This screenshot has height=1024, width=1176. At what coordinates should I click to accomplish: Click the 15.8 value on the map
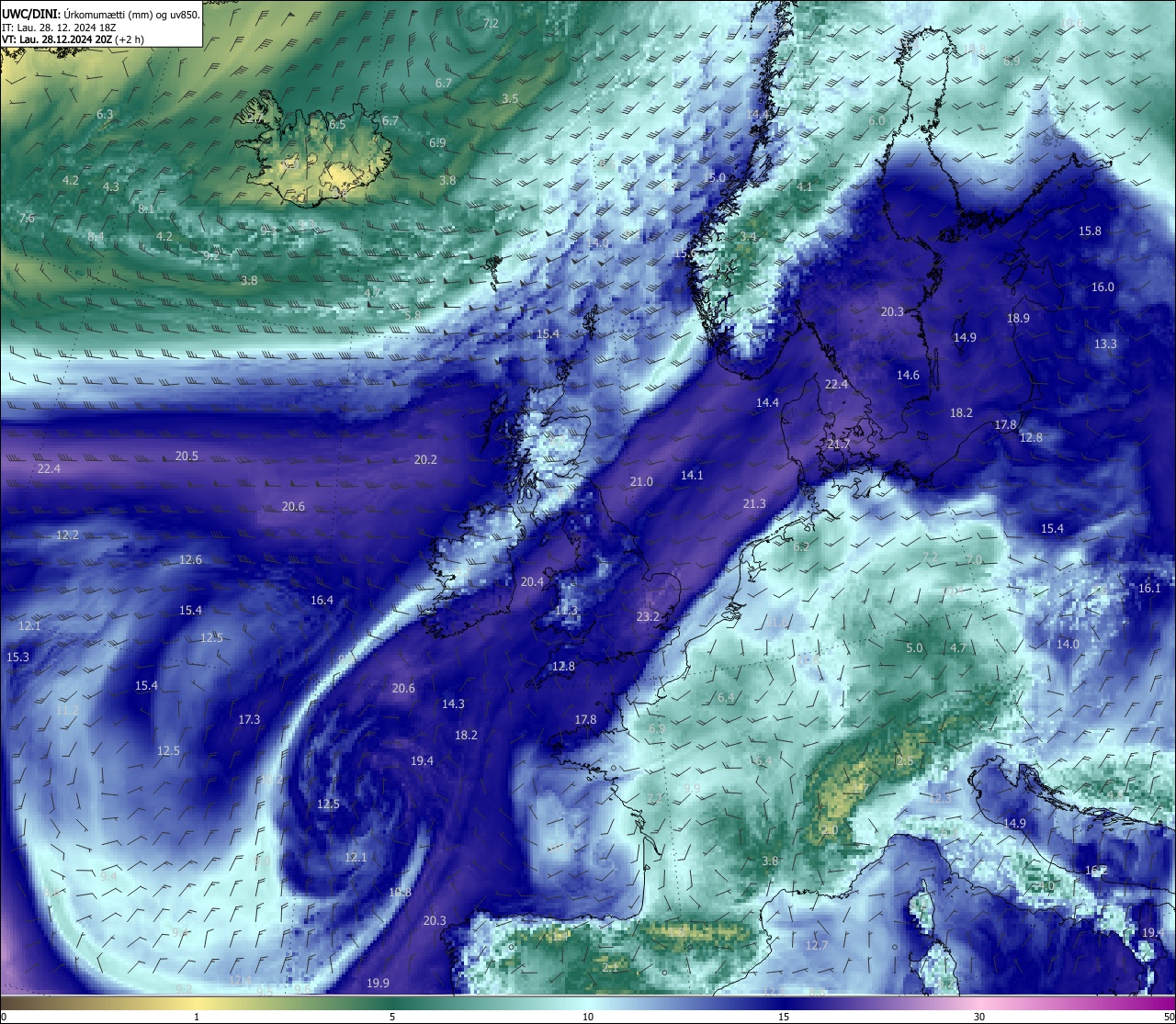click(1090, 231)
